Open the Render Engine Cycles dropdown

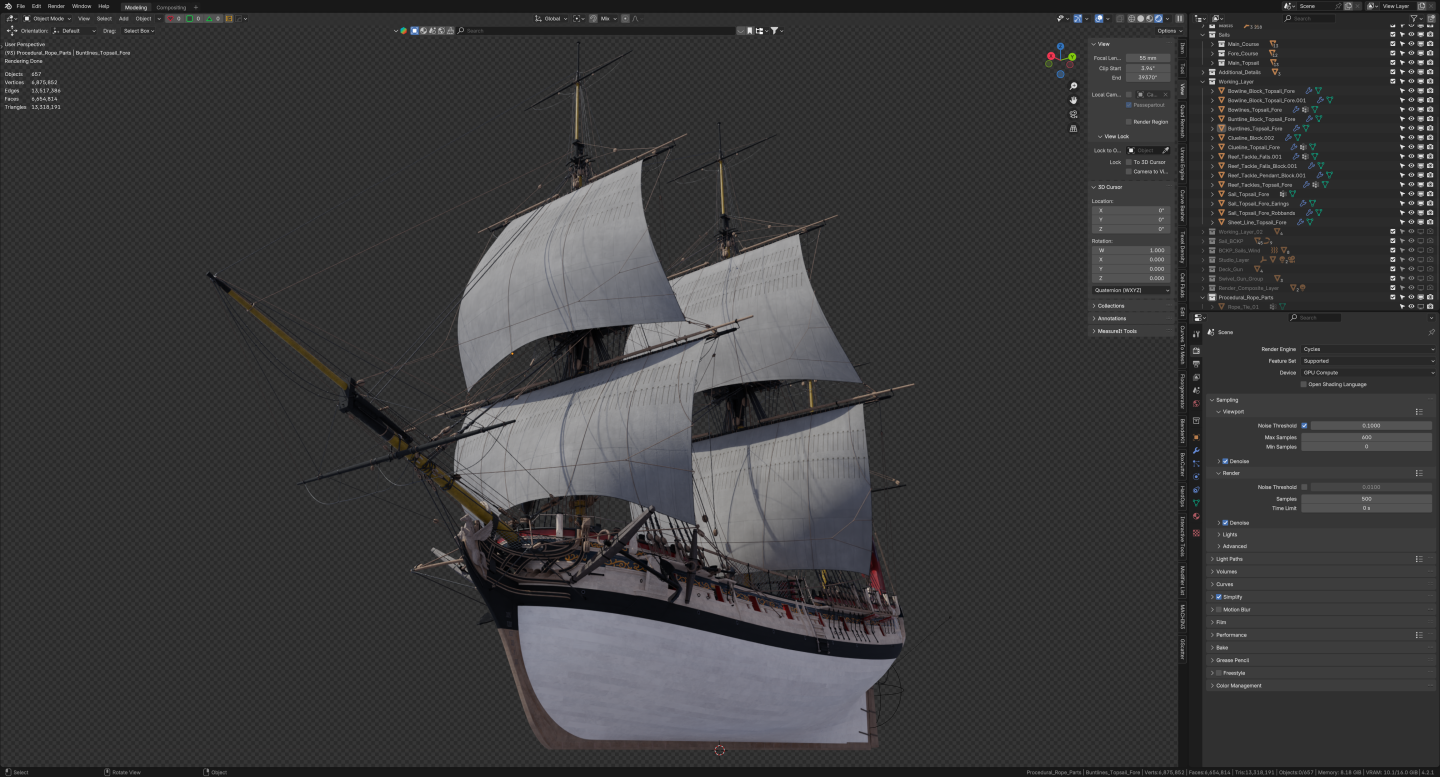coord(1367,349)
